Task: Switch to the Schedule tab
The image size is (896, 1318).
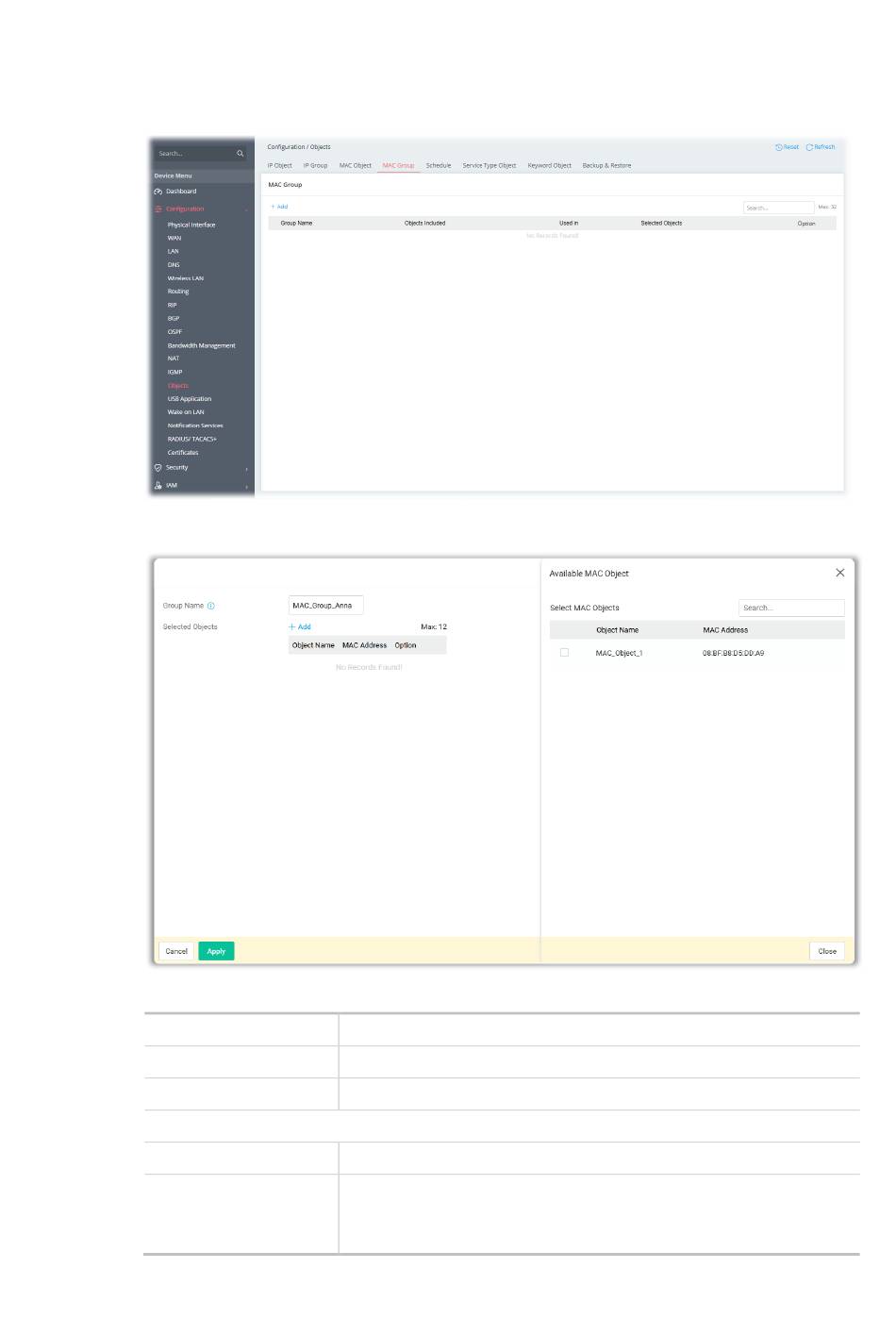Action: pyautogui.click(x=439, y=165)
